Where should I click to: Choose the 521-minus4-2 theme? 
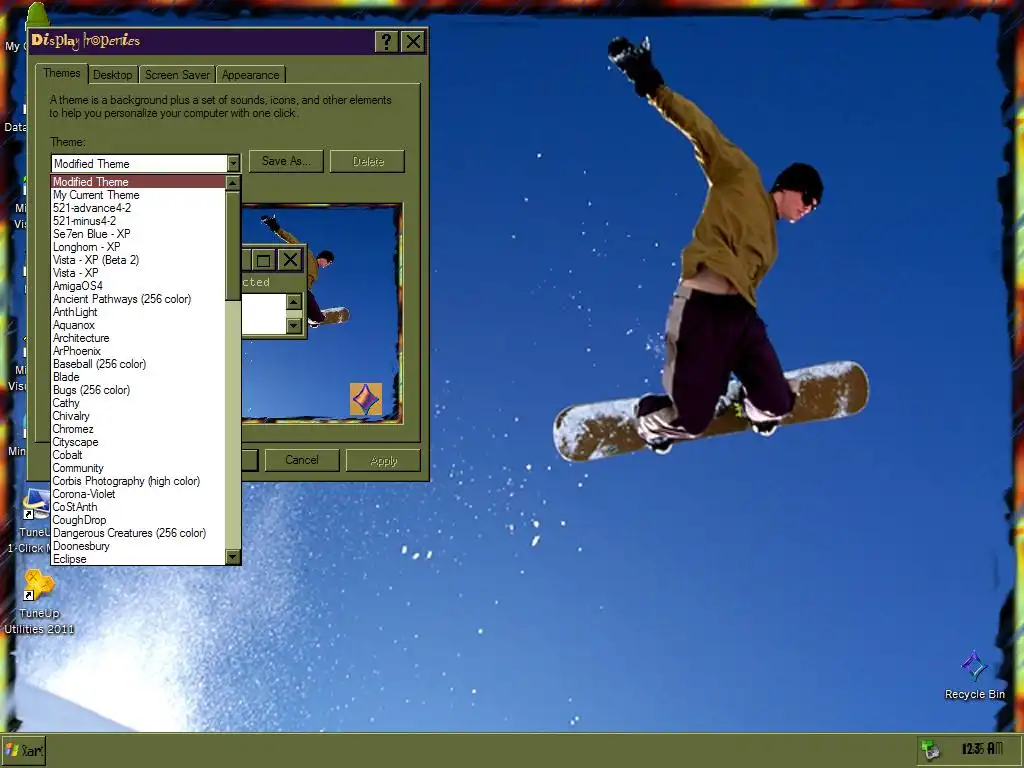click(x=138, y=221)
